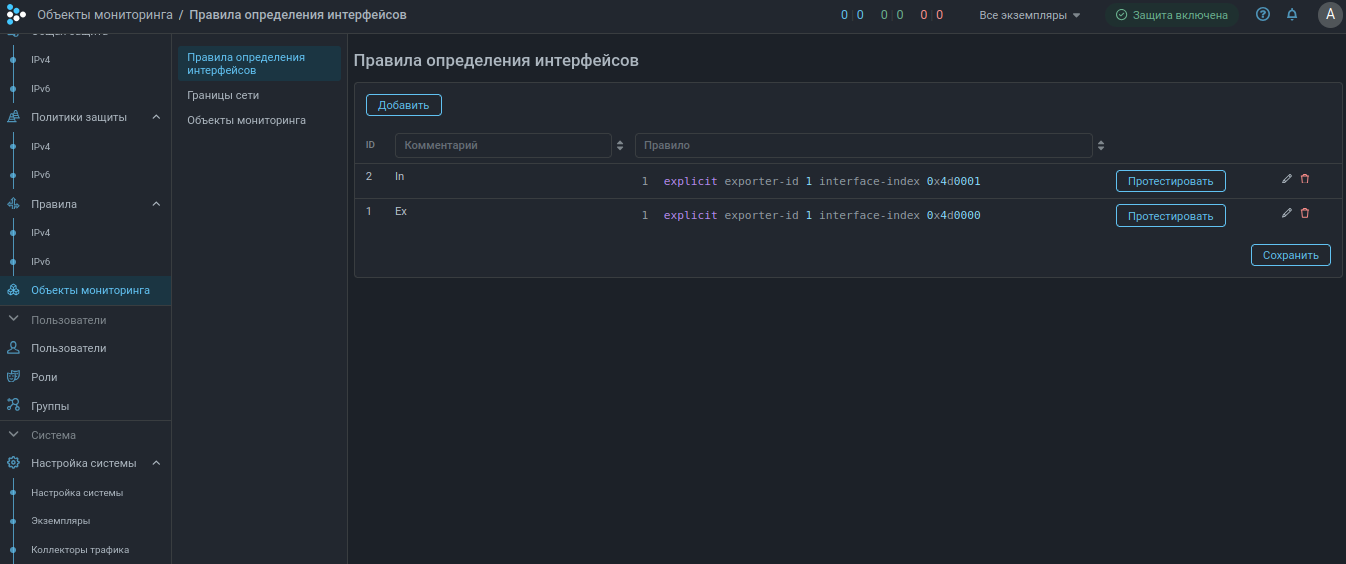Click the edit pencil icon for rule In
This screenshot has width=1346, height=564.
coord(1287,179)
